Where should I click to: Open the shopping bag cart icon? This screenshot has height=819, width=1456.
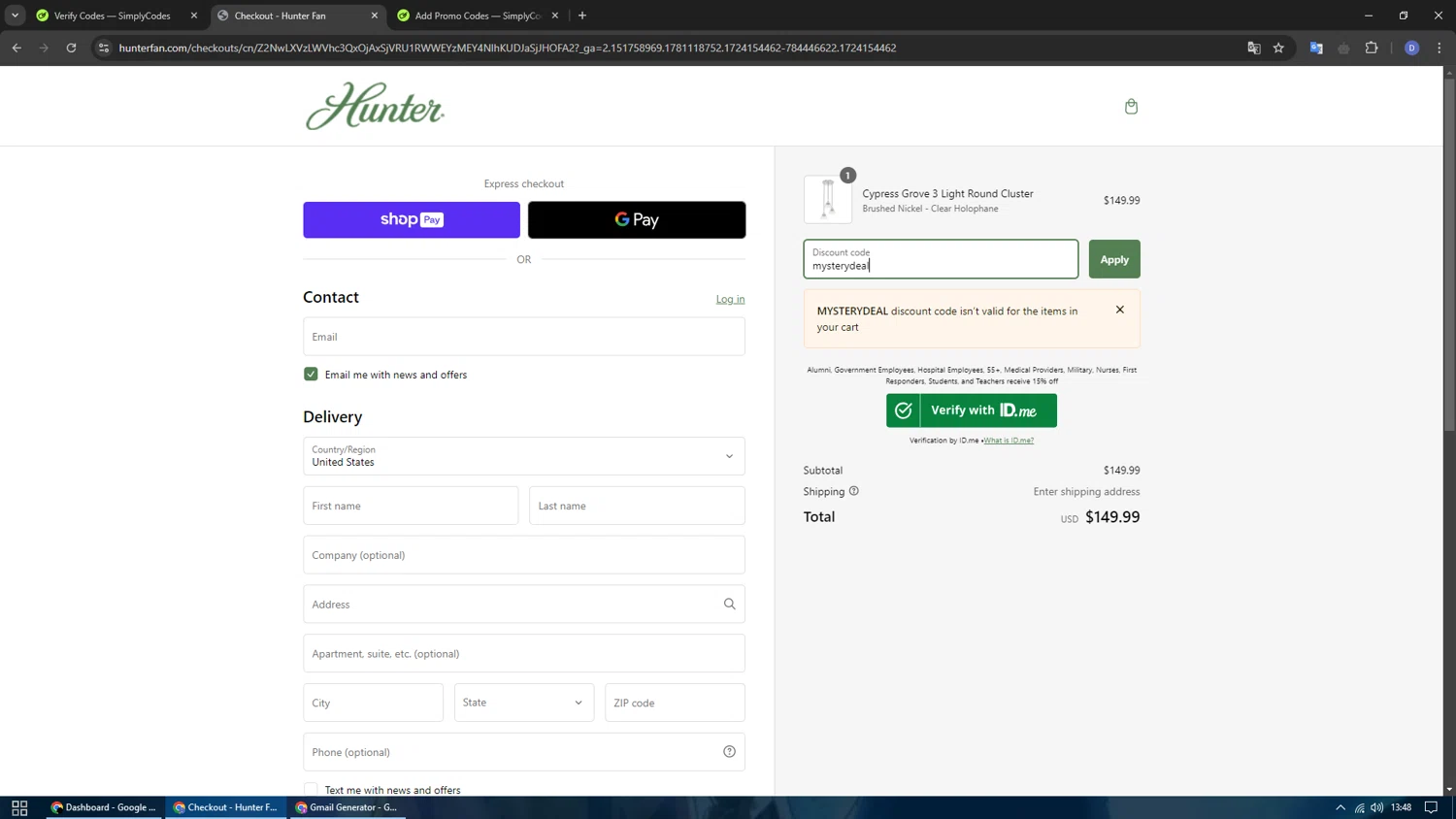[1131, 107]
